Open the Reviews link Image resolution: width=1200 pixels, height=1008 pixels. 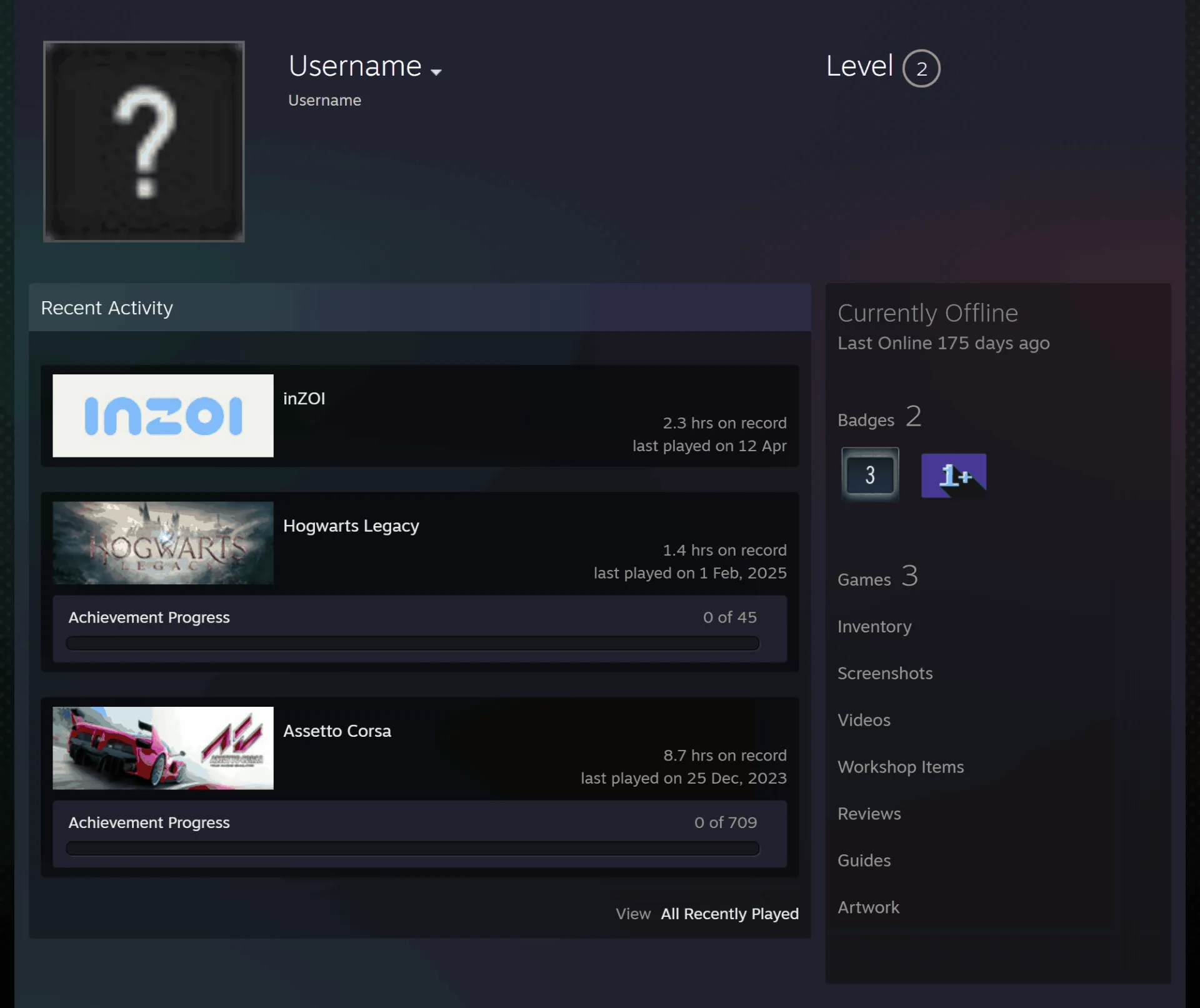[869, 814]
